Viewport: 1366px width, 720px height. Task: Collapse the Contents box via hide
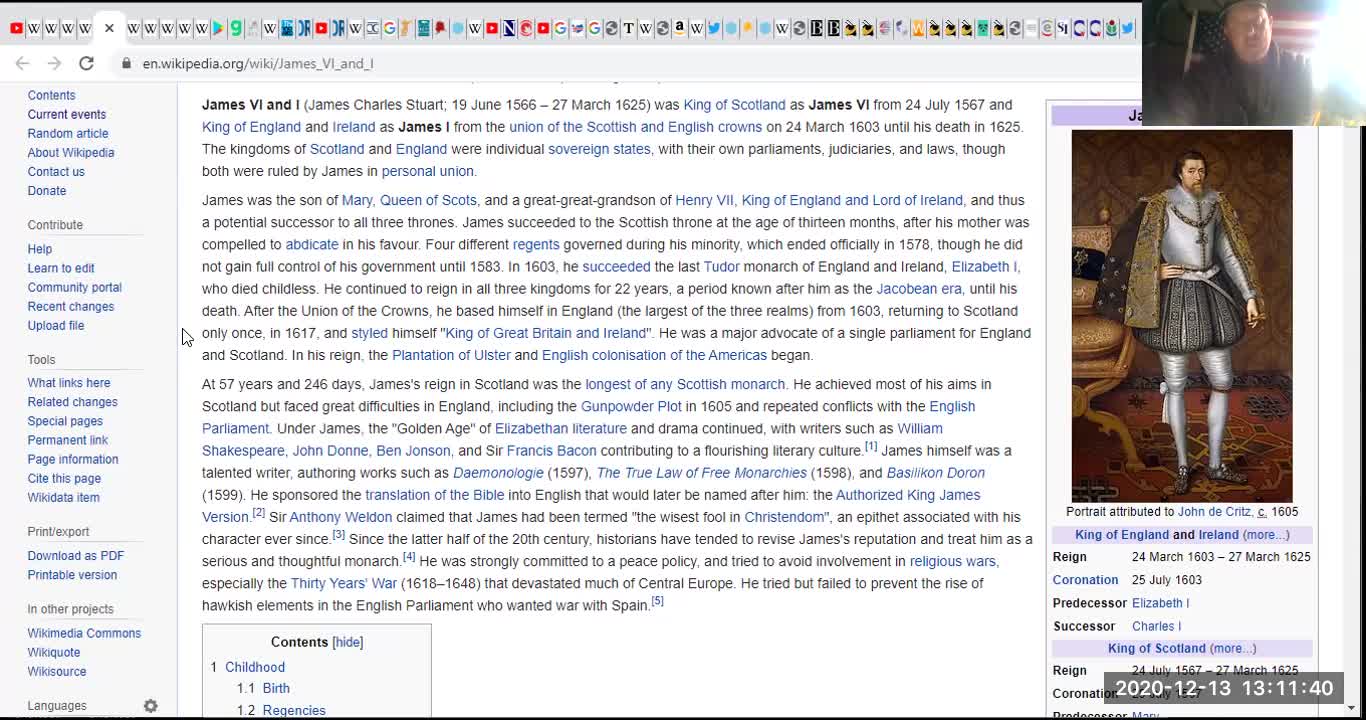click(347, 642)
